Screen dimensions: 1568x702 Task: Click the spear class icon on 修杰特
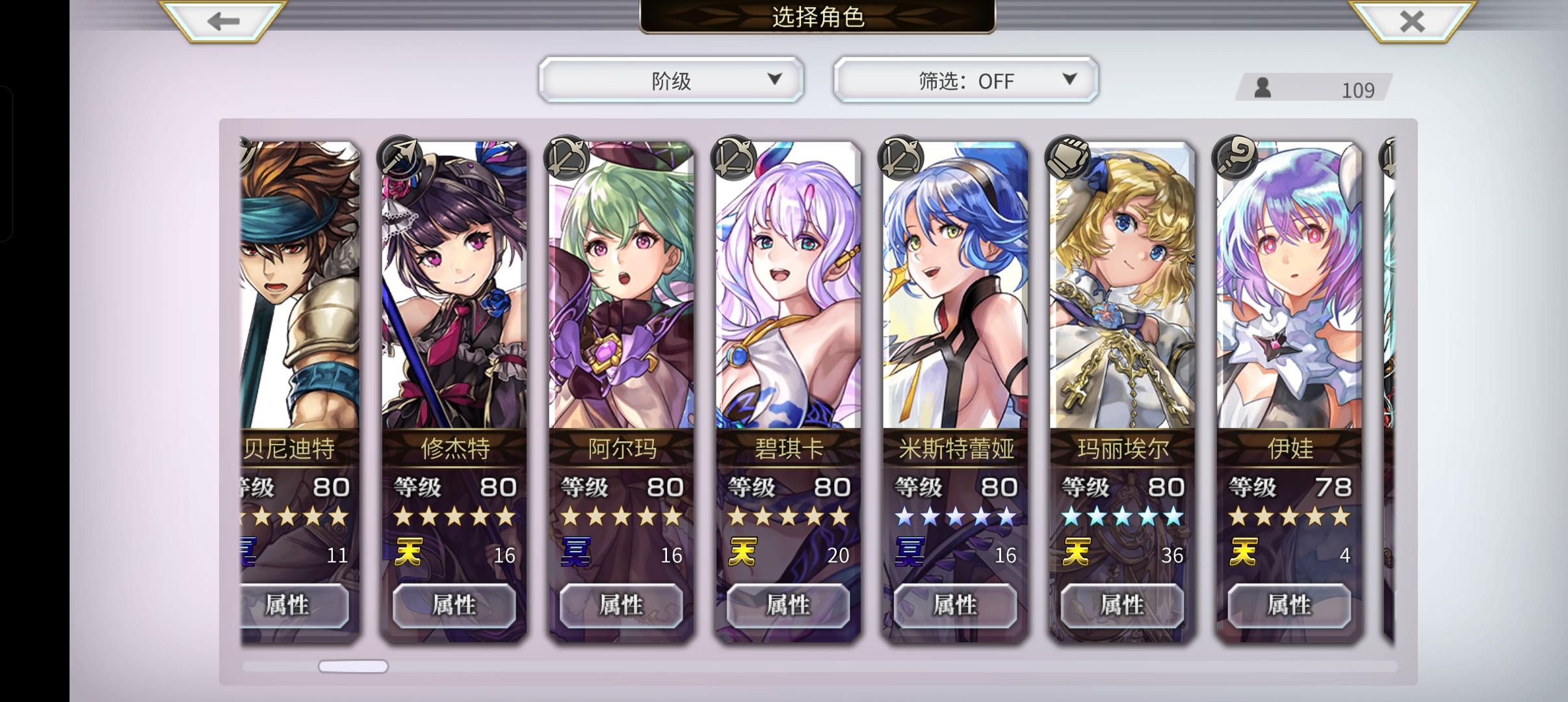(x=400, y=157)
